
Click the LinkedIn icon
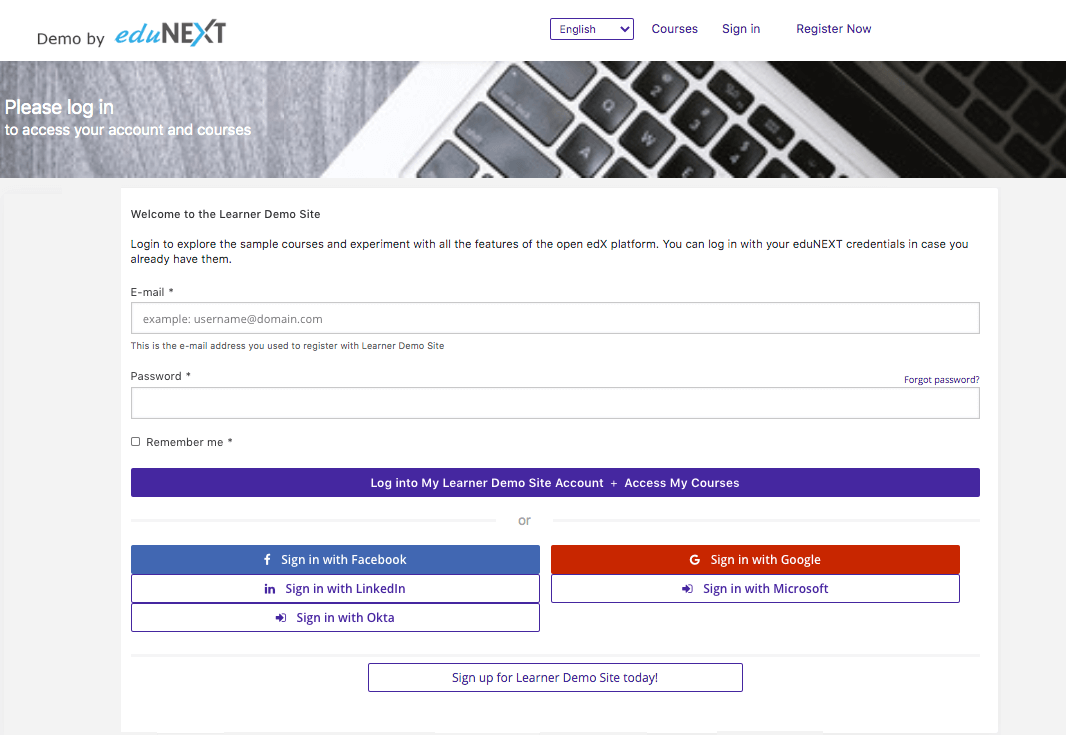[x=270, y=589]
